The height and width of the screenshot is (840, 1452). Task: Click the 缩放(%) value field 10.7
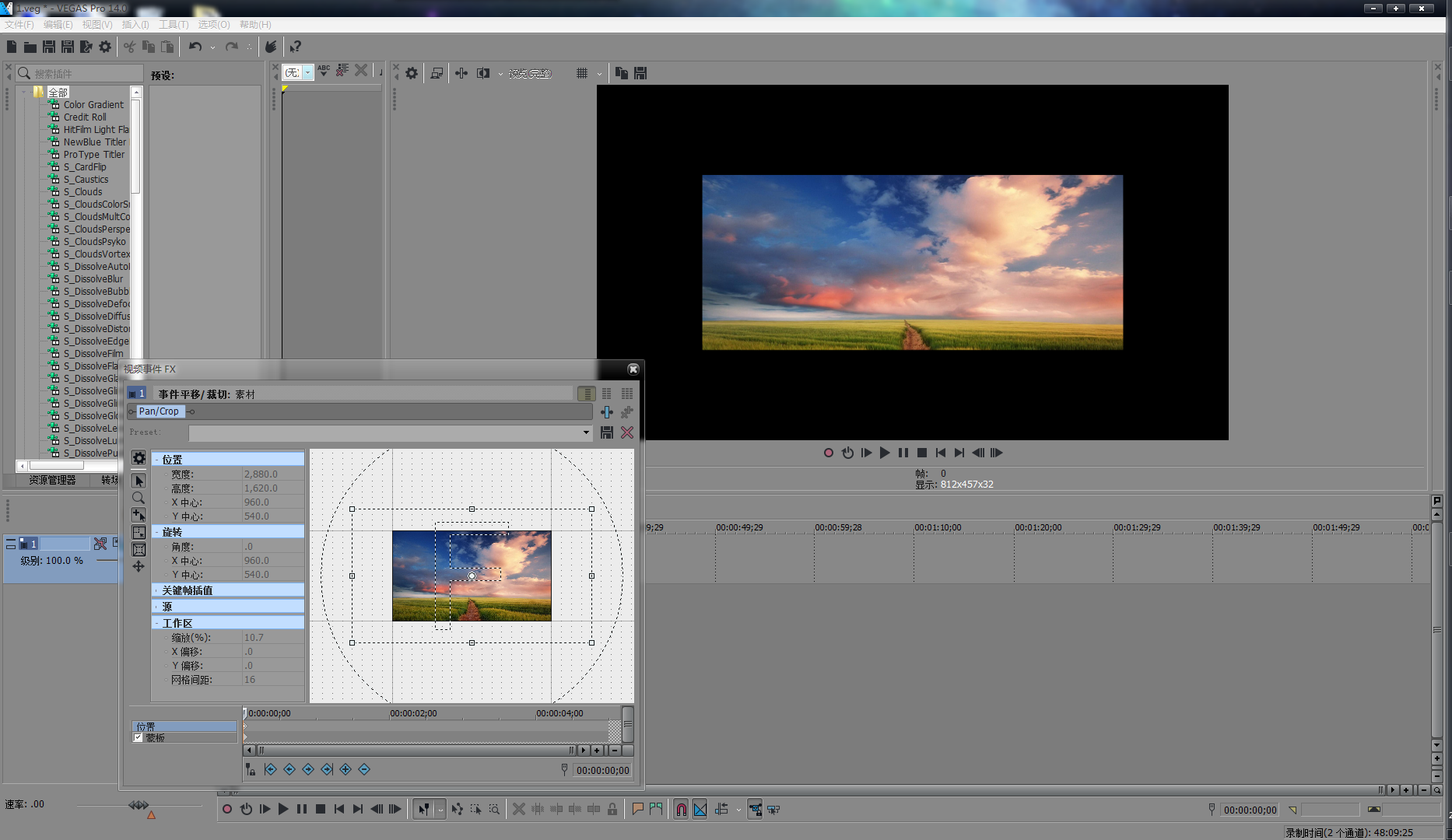(273, 637)
